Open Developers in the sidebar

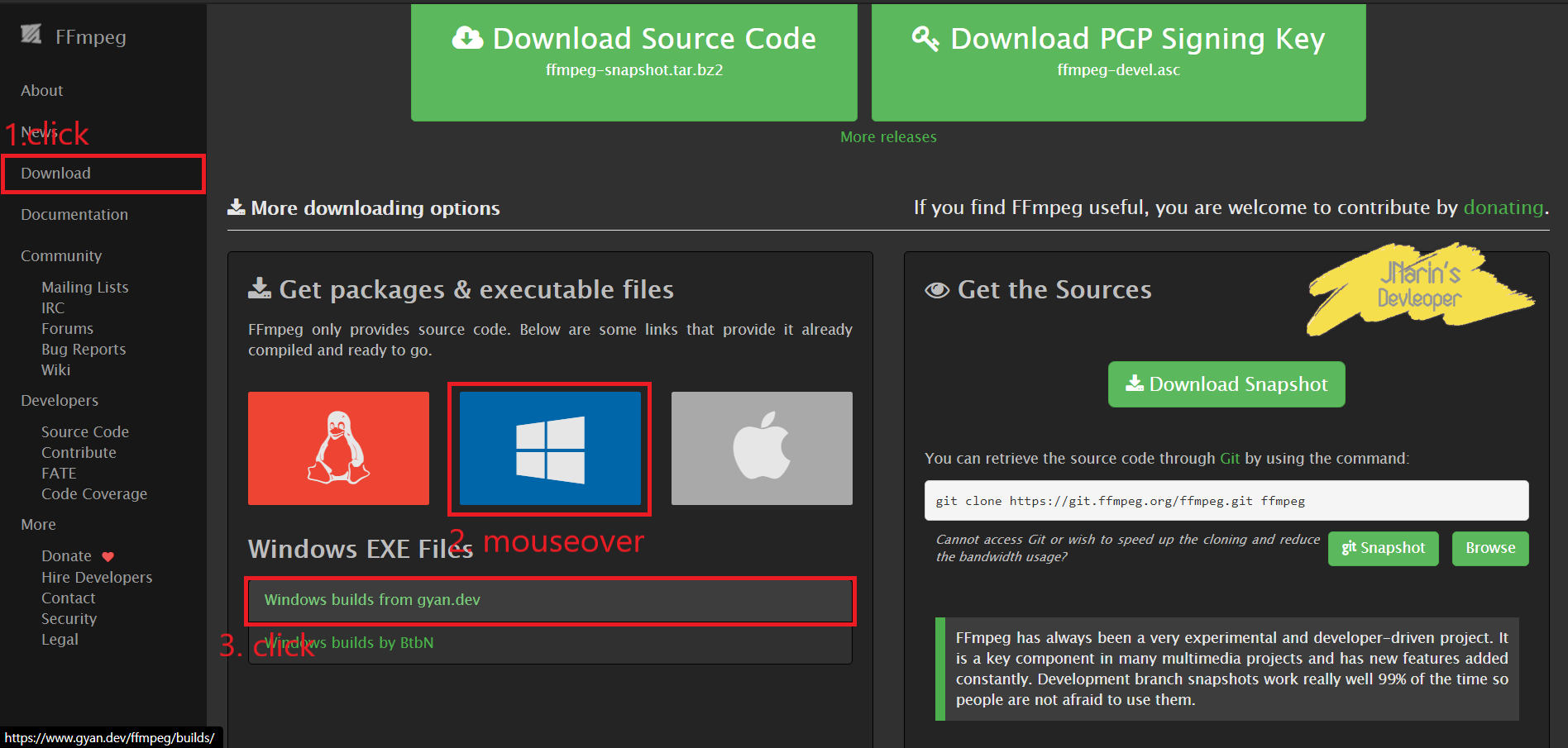60,401
